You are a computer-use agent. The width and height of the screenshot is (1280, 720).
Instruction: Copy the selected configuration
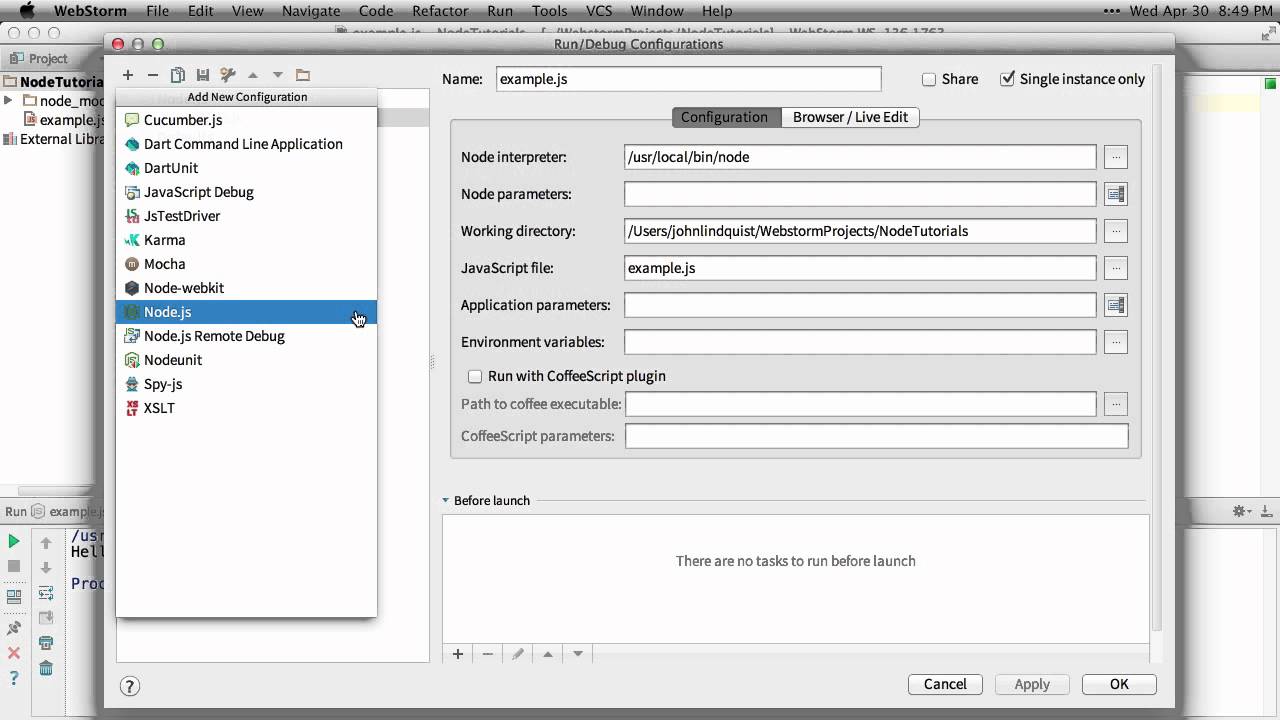(x=178, y=75)
